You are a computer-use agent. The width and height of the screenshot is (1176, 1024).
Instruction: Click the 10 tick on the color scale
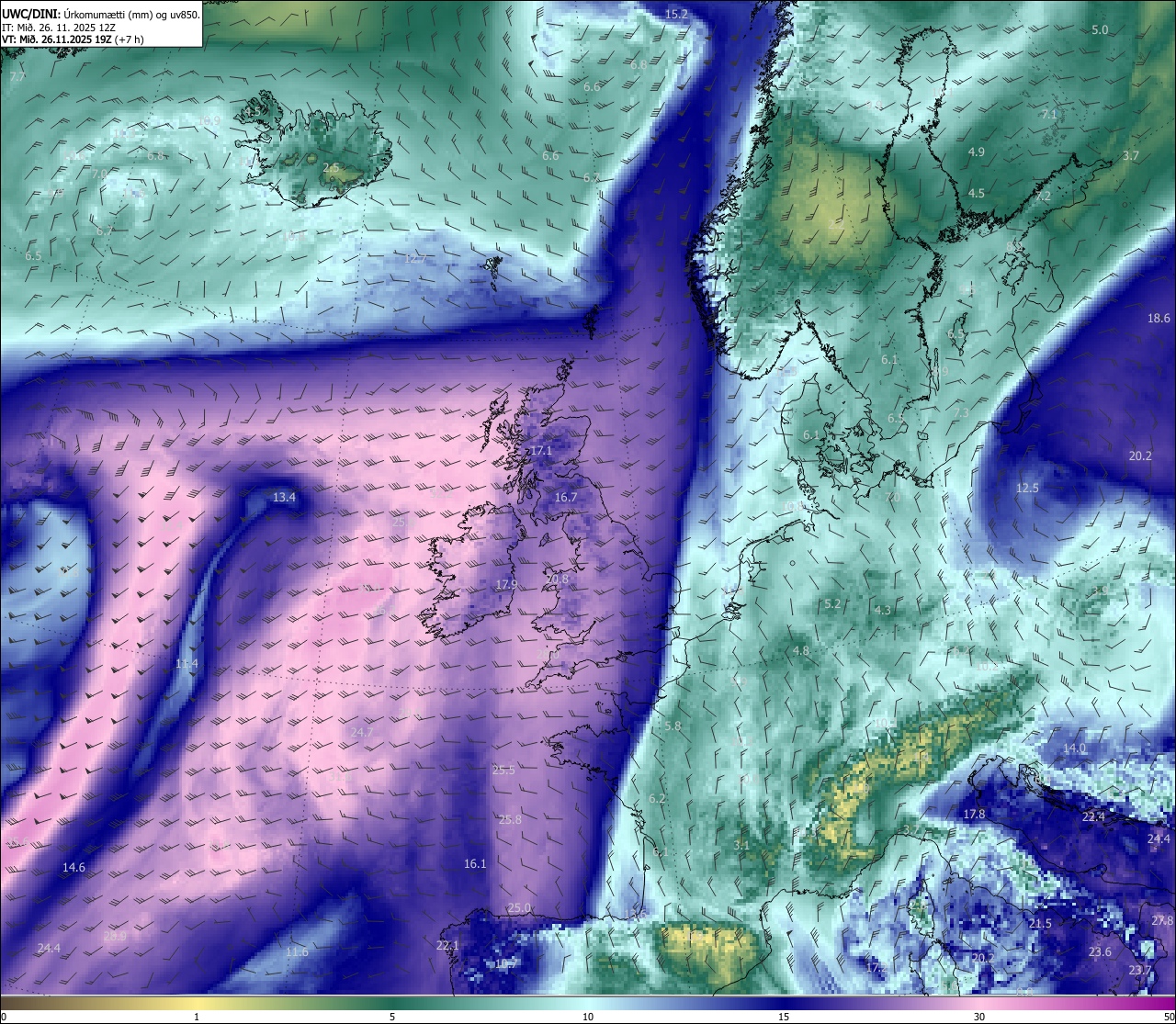click(x=588, y=1017)
